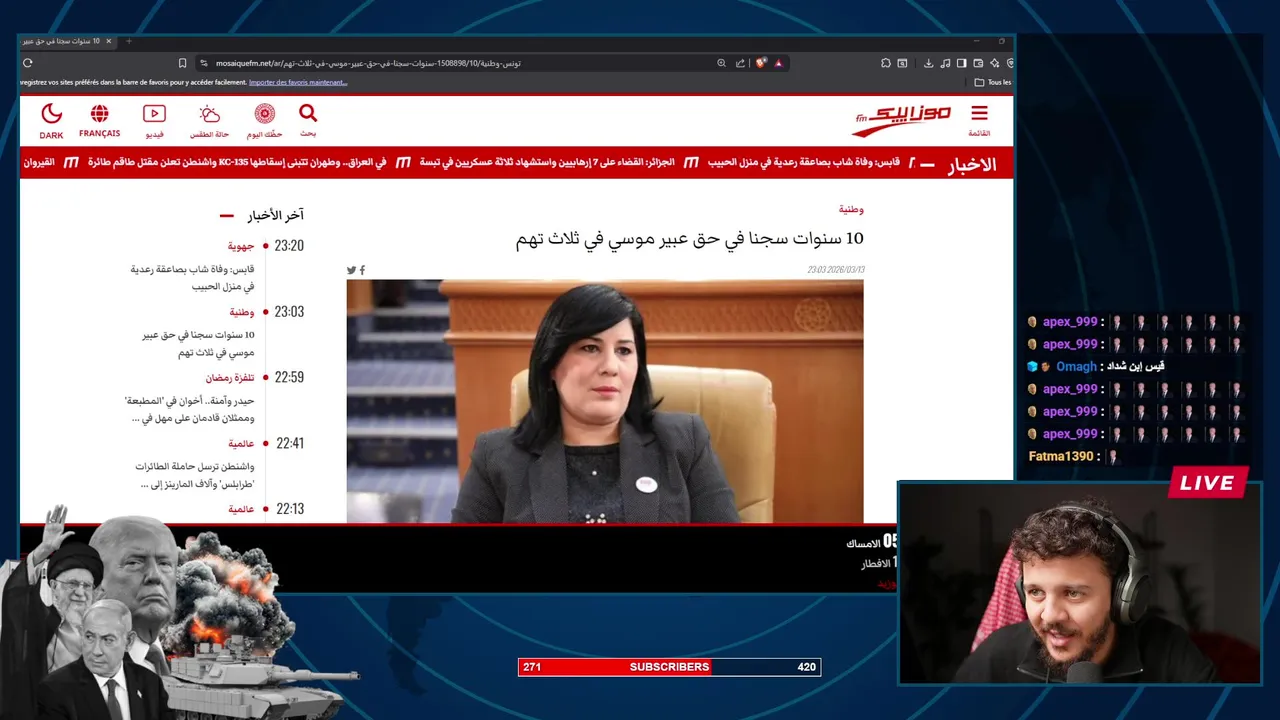
Task: Toggle the browser sidebar panel icon
Action: (961, 63)
